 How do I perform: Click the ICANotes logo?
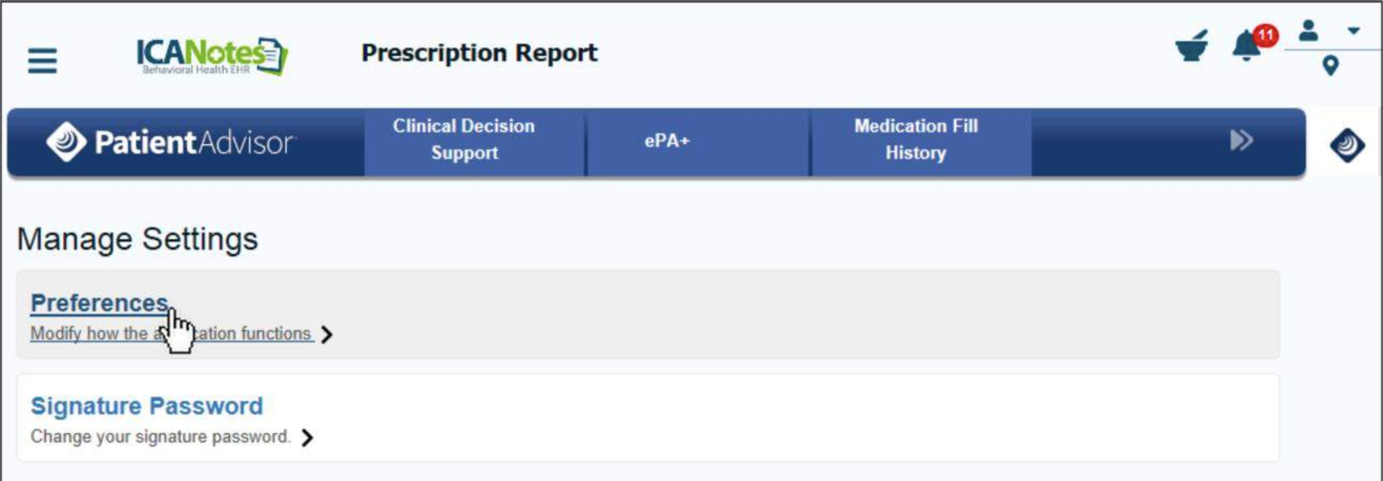pyautogui.click(x=211, y=56)
